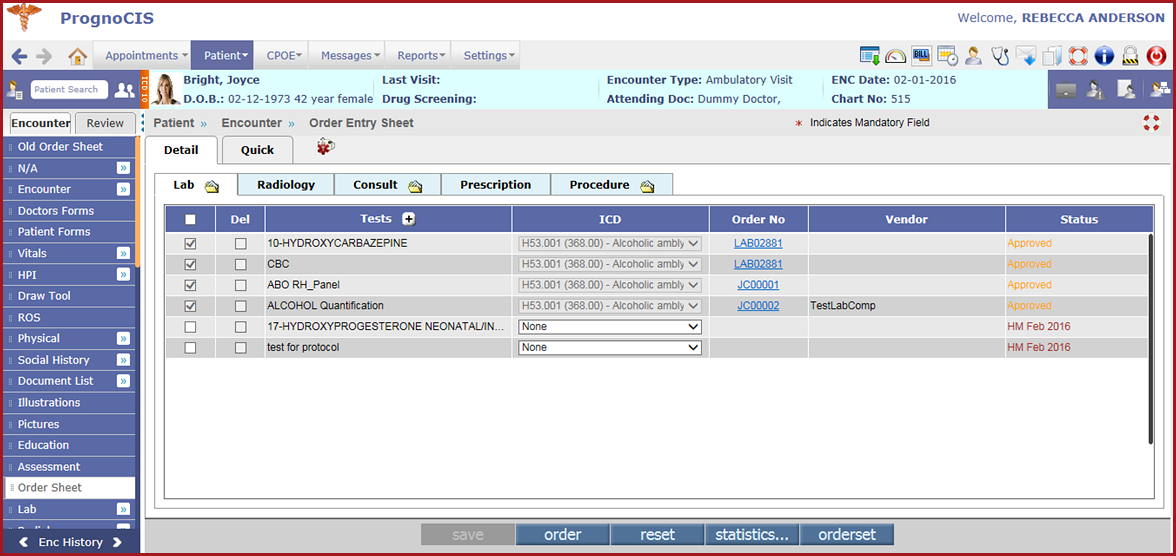This screenshot has height=556, width=1176.
Task: Uncheck the ALCOHOL Quantification select checkbox
Action: [190, 305]
